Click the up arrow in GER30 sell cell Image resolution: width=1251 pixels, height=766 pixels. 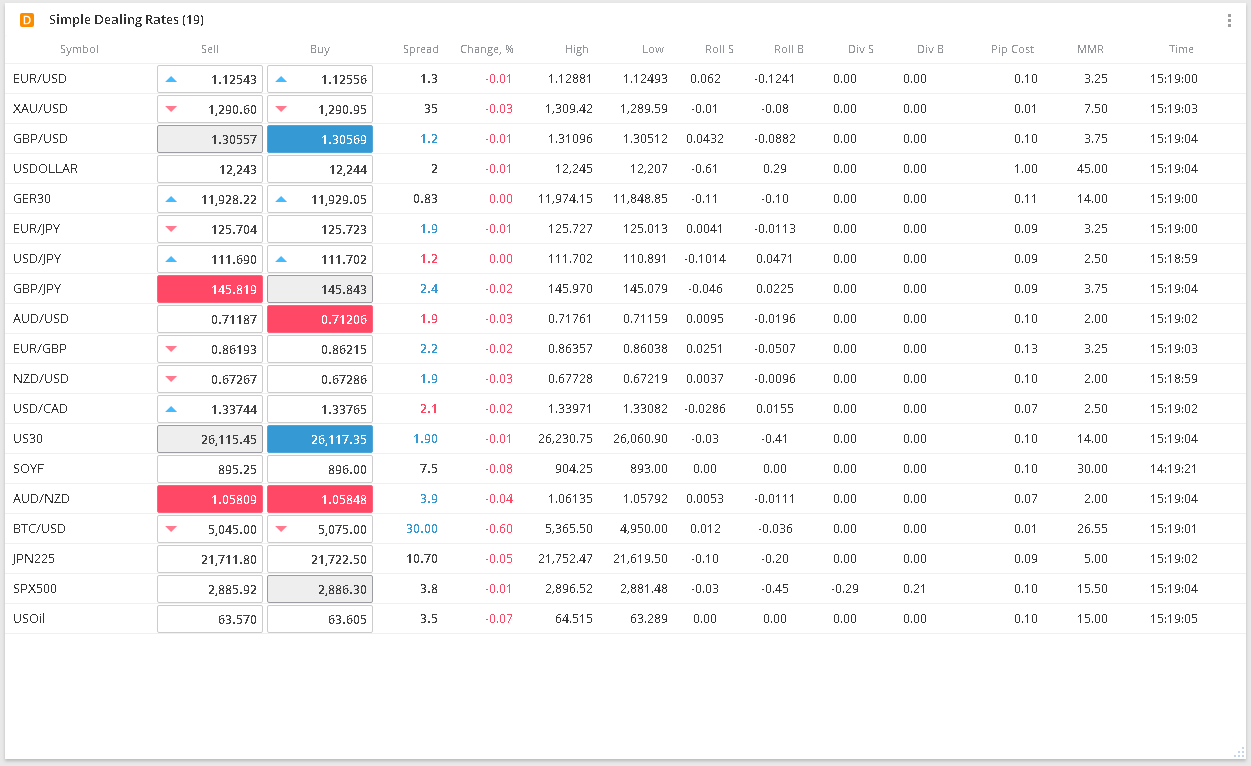click(172, 198)
